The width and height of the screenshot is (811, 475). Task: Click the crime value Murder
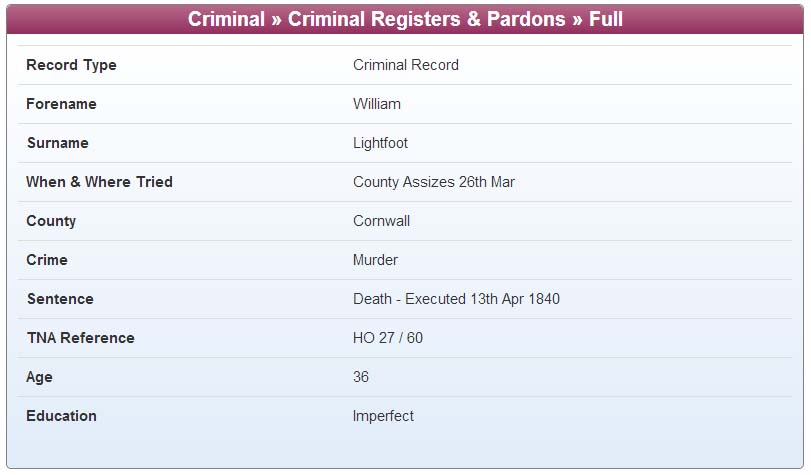pos(376,260)
